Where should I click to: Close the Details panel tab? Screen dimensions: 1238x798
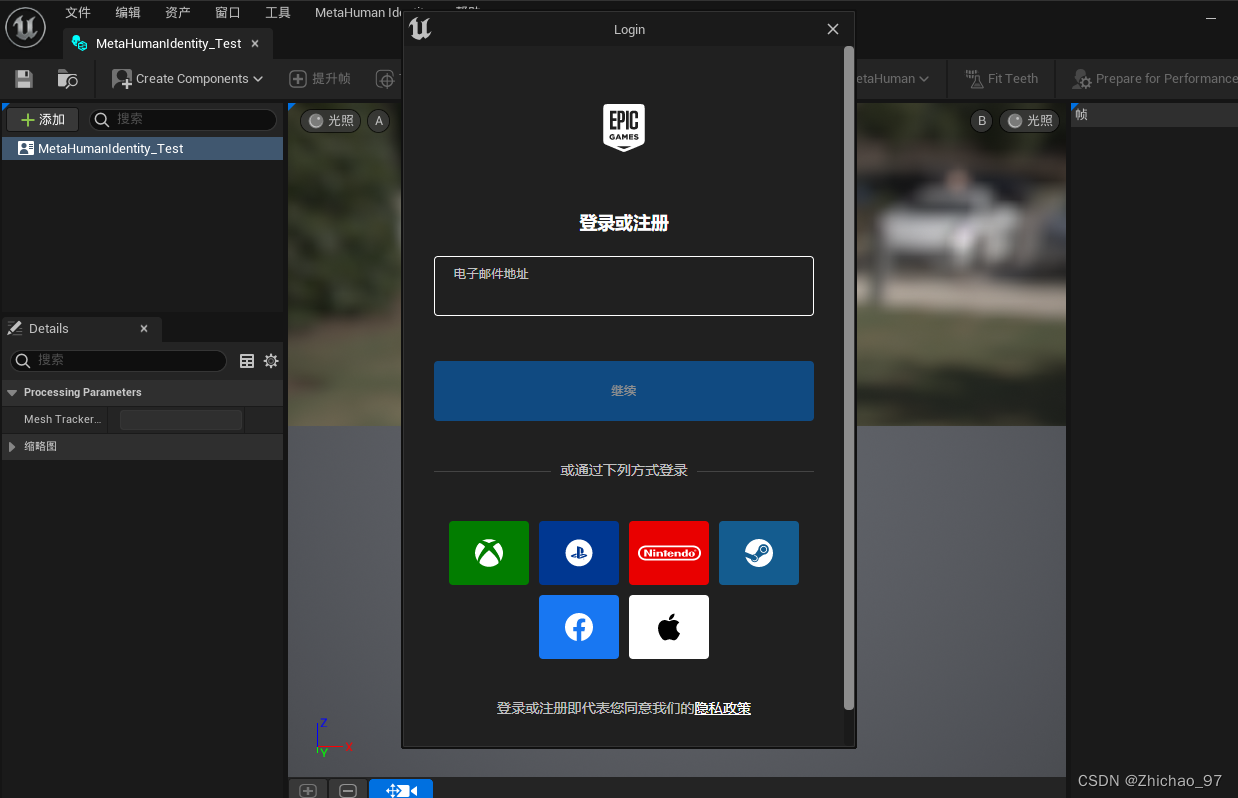click(x=144, y=328)
